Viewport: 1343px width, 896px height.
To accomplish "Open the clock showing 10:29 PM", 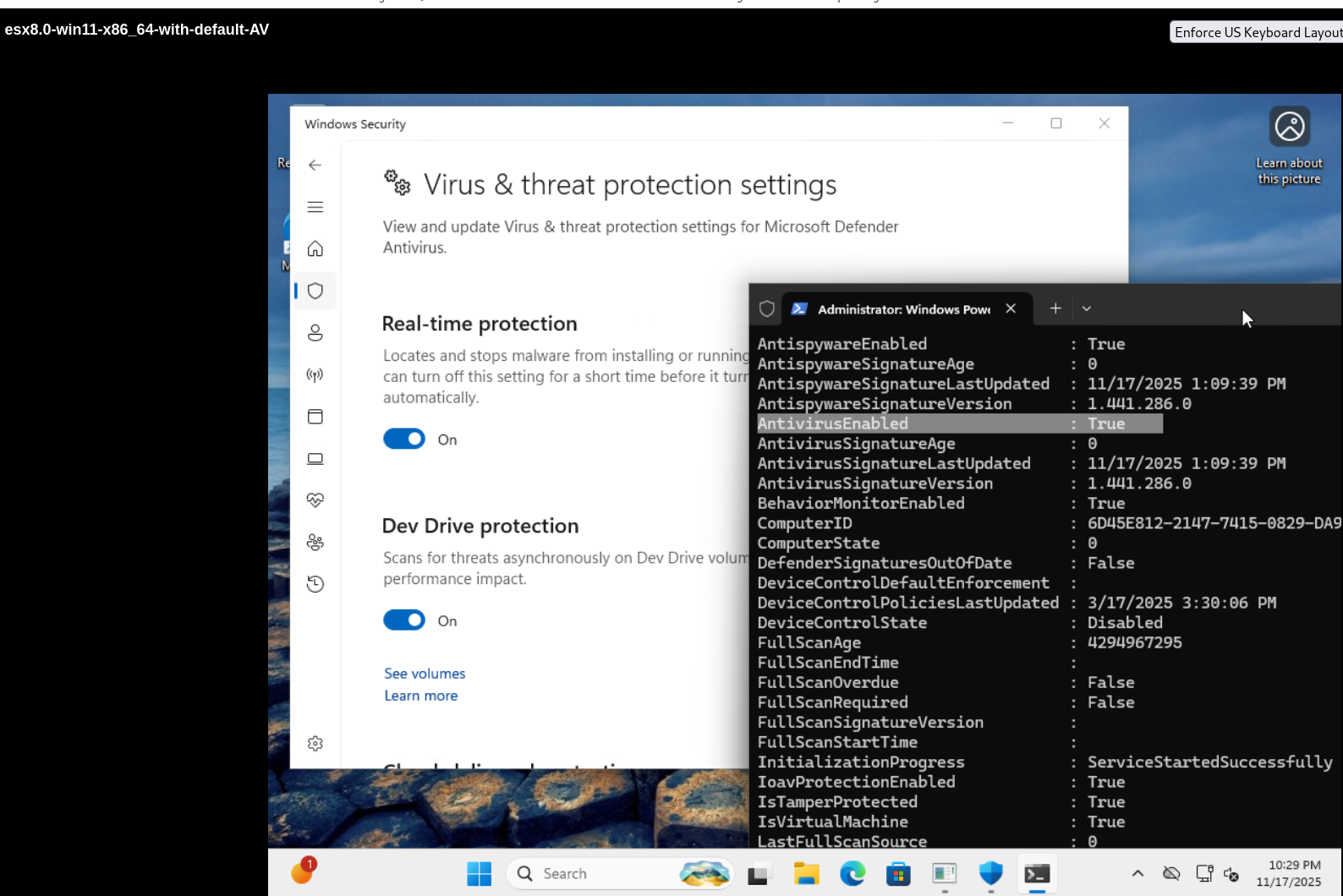I will point(1289,873).
